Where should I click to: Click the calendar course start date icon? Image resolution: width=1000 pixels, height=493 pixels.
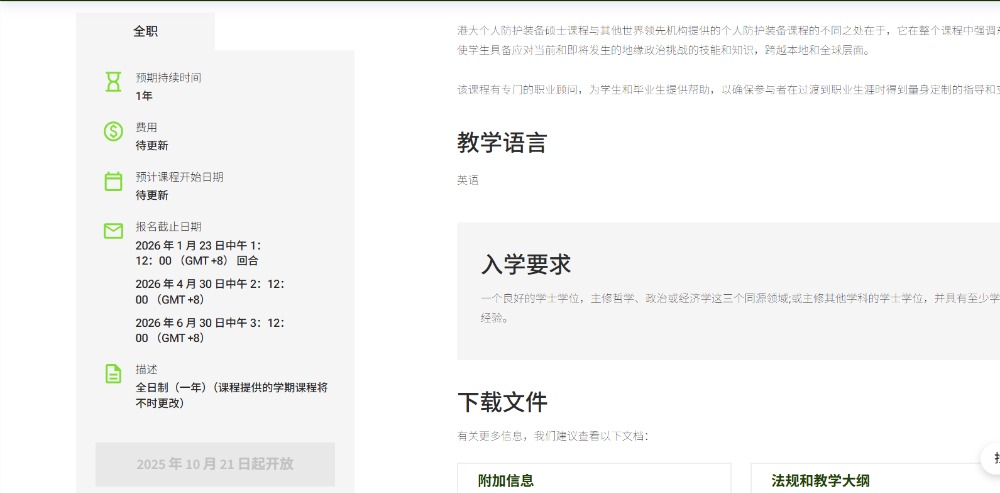pos(113,181)
